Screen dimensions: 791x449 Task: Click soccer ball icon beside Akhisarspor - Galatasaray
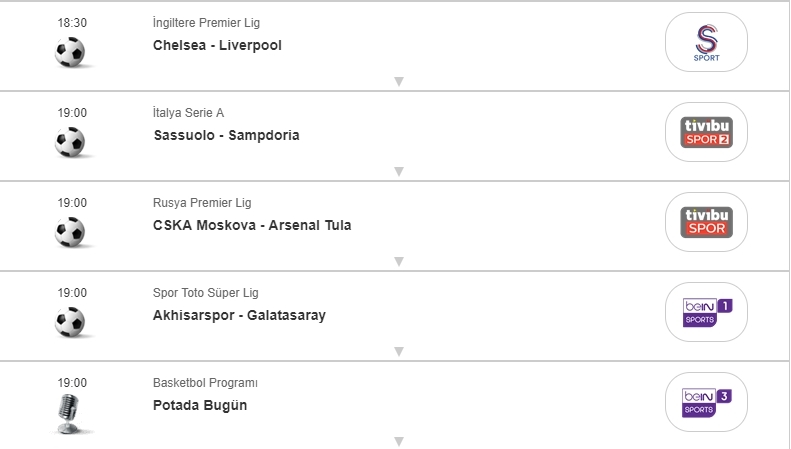[71, 322]
